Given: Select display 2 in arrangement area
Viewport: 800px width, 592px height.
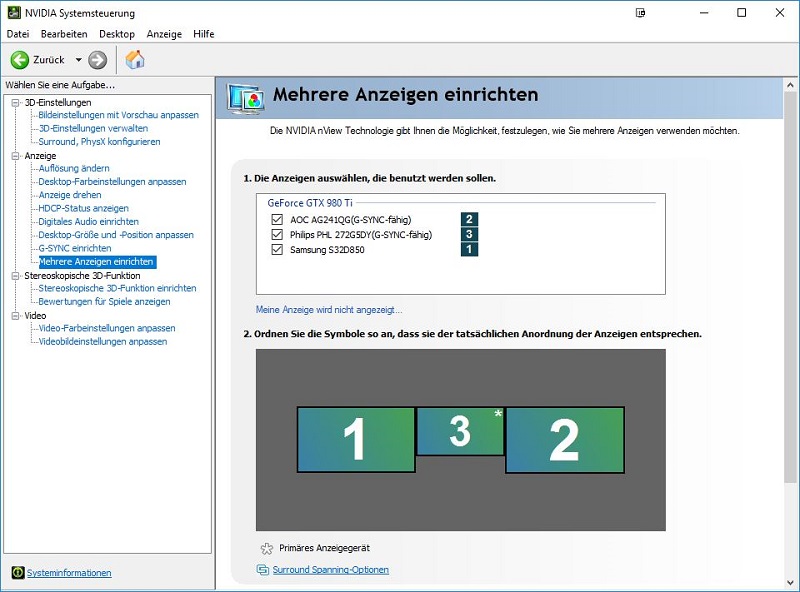Looking at the screenshot, I should coord(565,440).
